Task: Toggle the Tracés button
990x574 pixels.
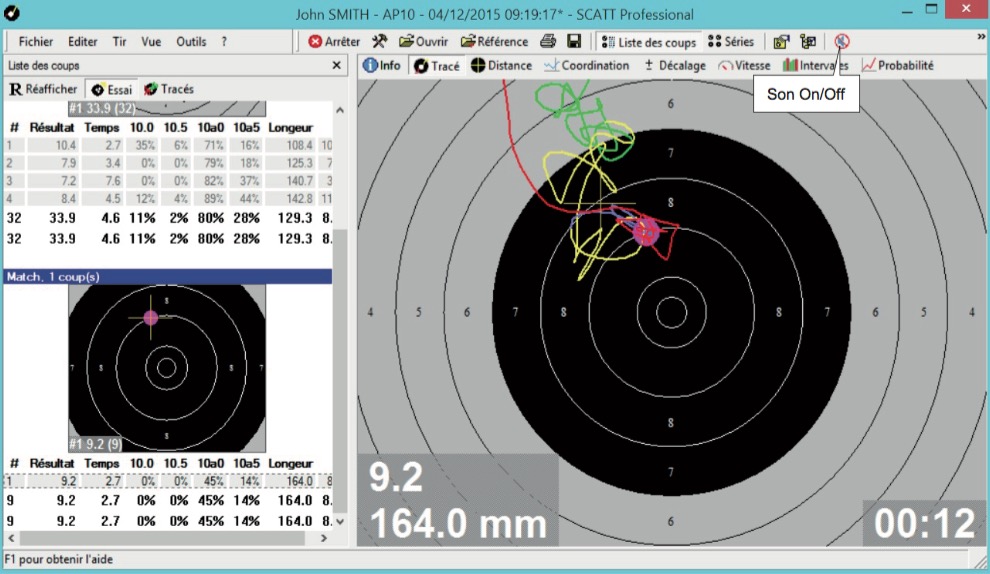Action: point(169,89)
